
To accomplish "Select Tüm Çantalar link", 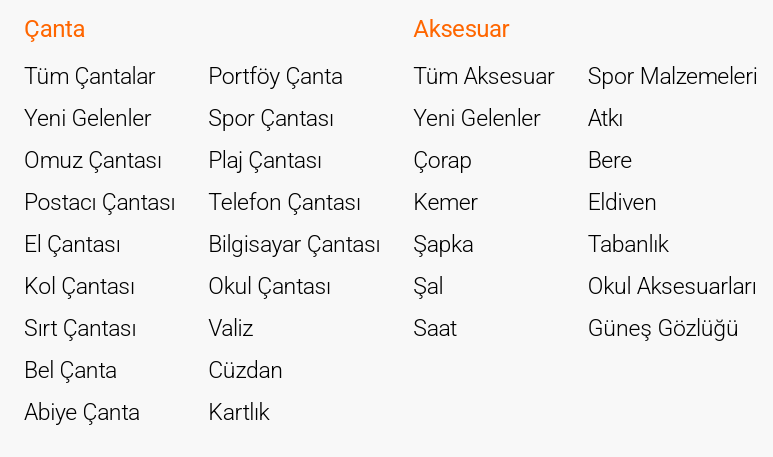I will click(x=90, y=76).
